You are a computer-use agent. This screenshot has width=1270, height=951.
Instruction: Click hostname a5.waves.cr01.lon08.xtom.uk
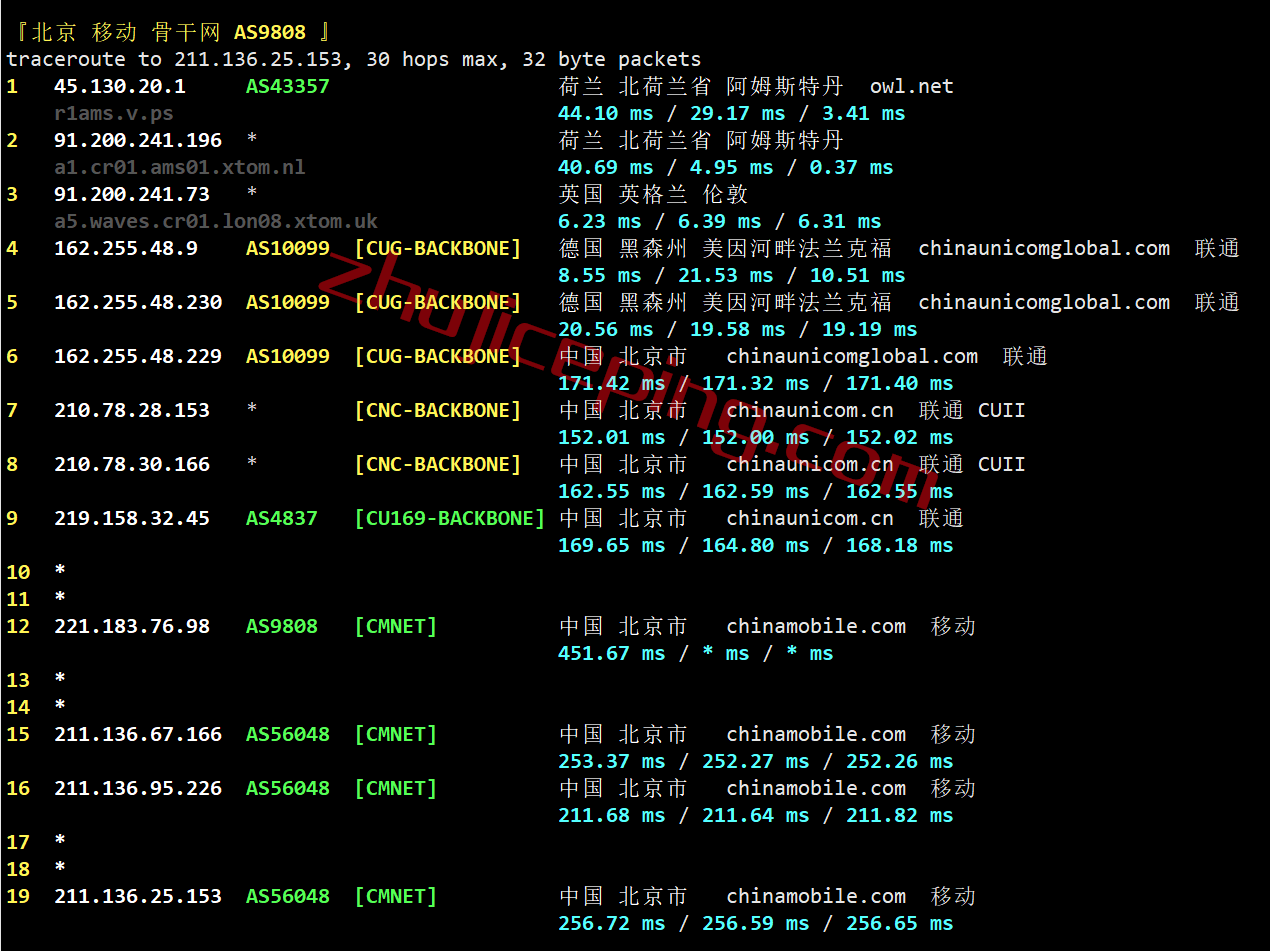[216, 221]
